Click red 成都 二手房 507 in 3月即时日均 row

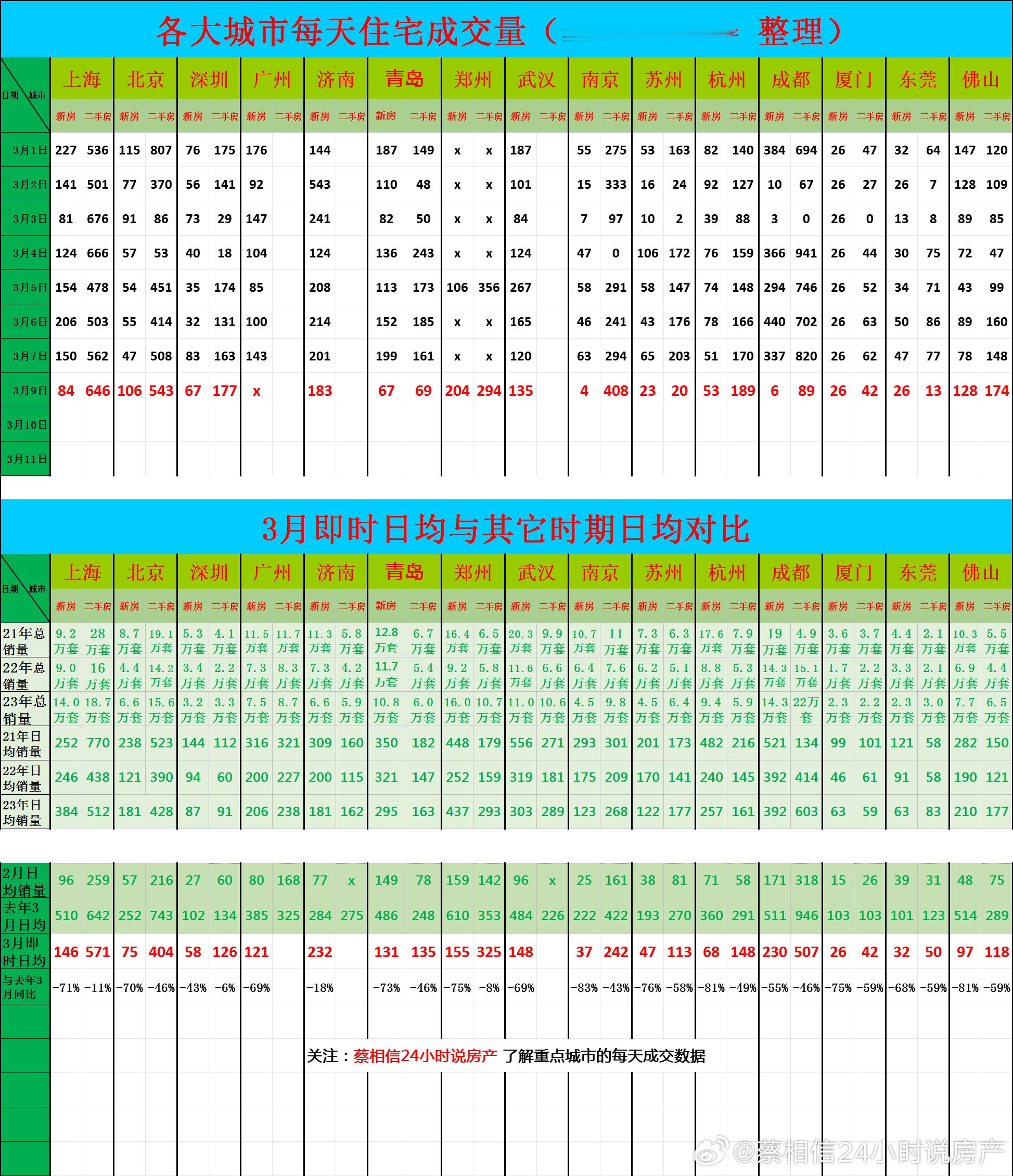click(x=806, y=952)
